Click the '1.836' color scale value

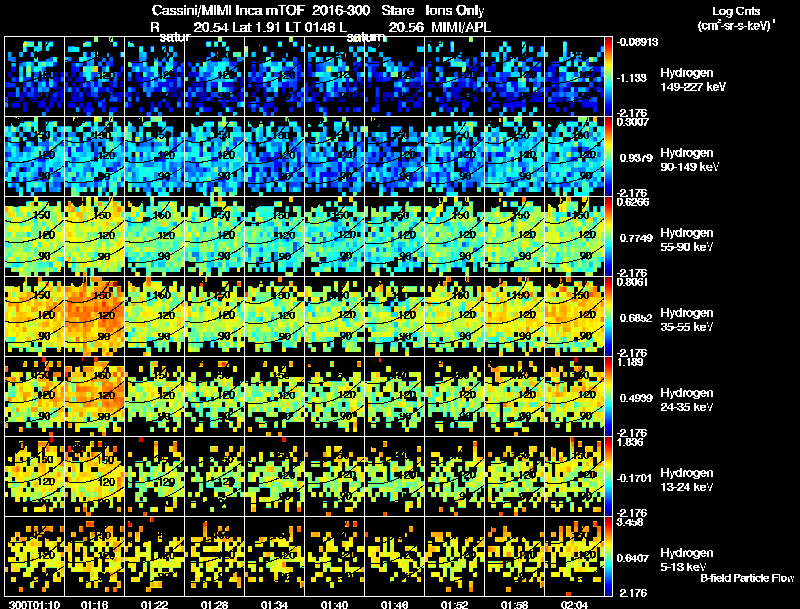point(630,442)
